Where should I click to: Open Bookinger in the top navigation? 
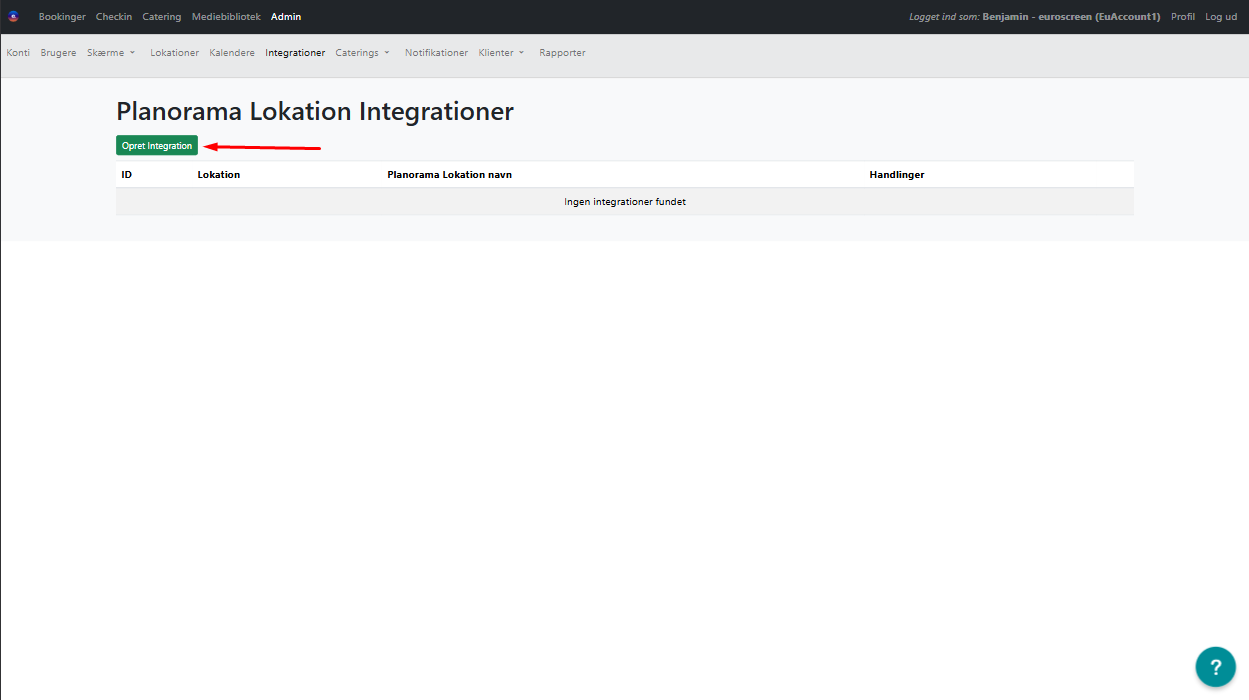pos(62,17)
